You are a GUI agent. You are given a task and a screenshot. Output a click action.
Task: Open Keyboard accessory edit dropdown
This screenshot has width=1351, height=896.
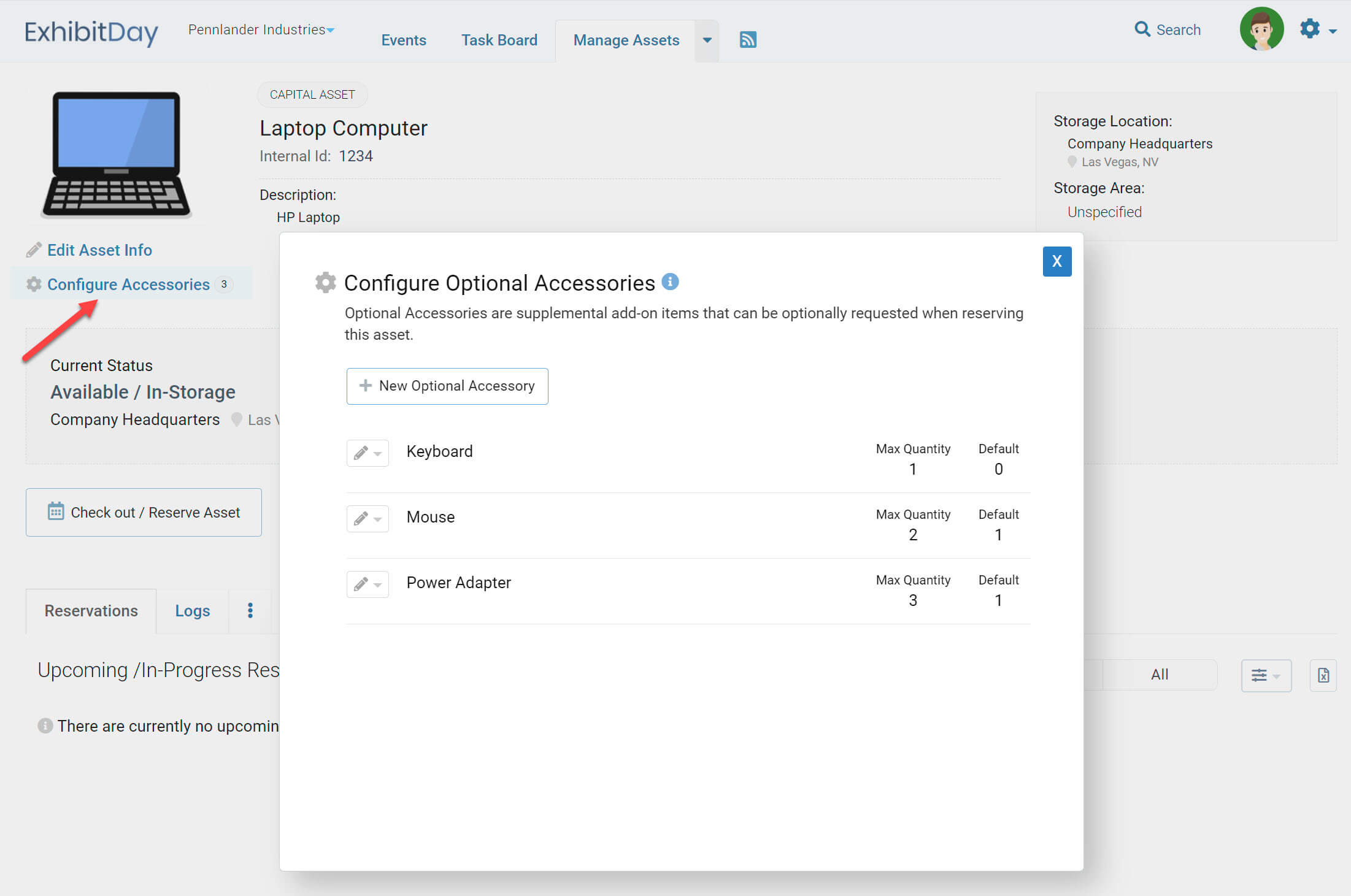[368, 453]
